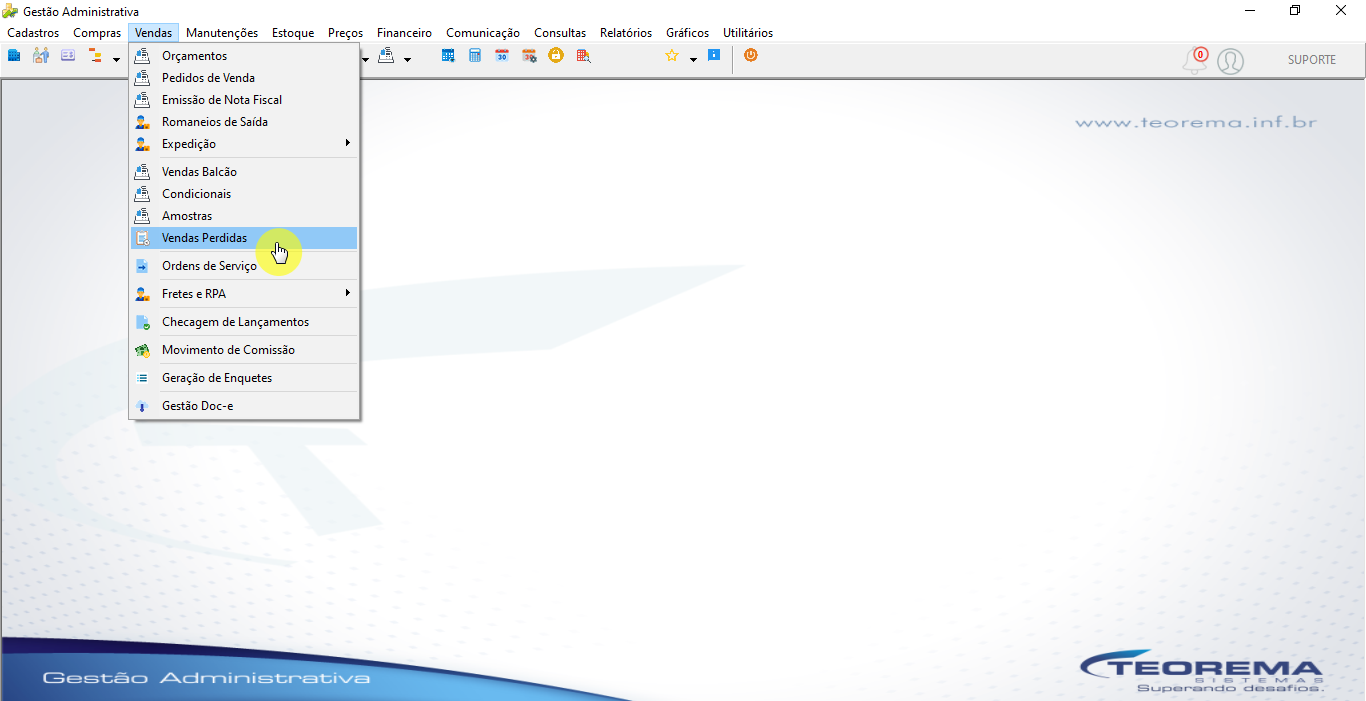Viewport: 1366px width, 701px height.
Task: Click the Orçamentos cash register icon
Action: point(142,56)
